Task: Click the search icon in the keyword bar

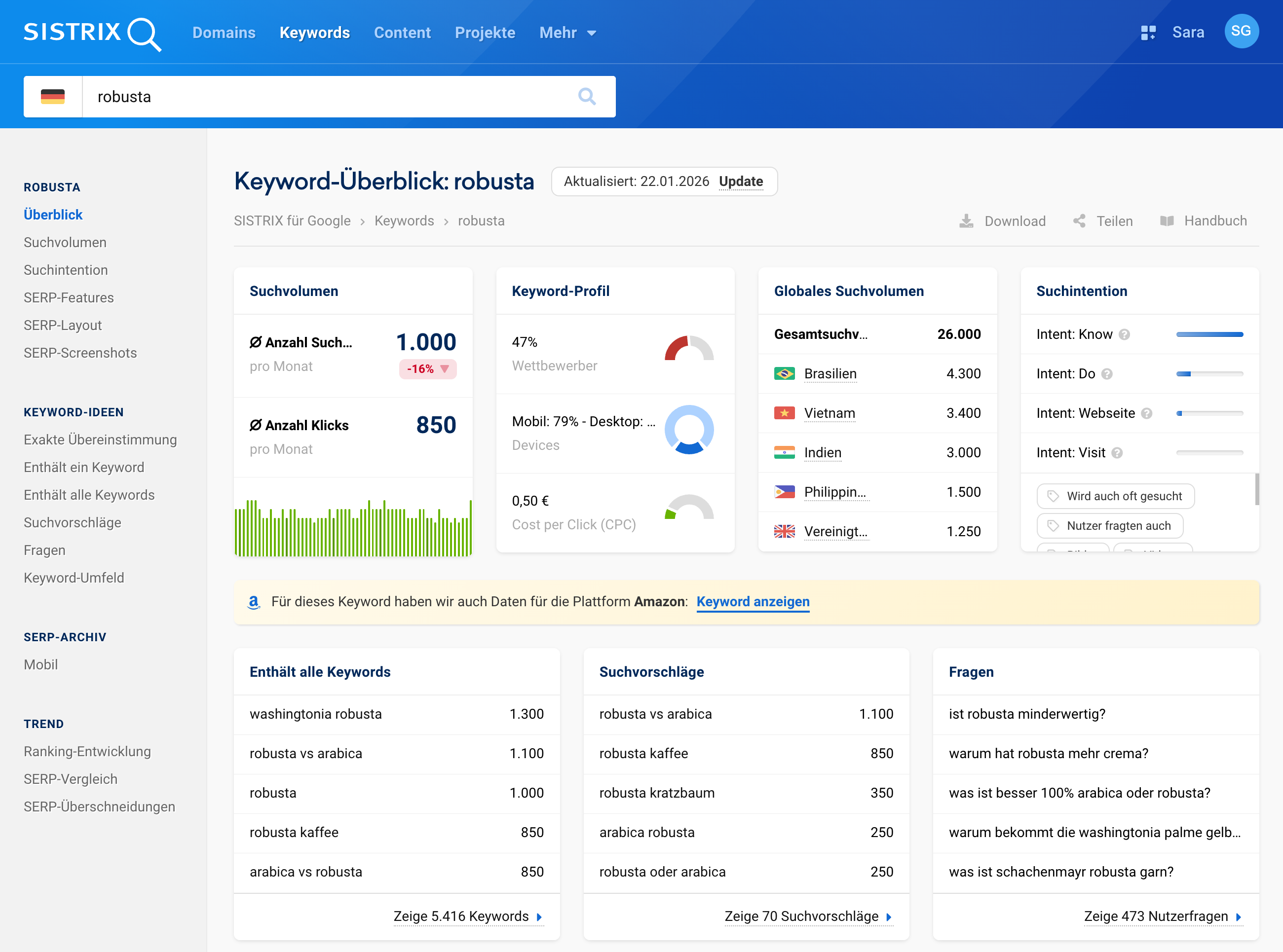Action: tap(587, 96)
